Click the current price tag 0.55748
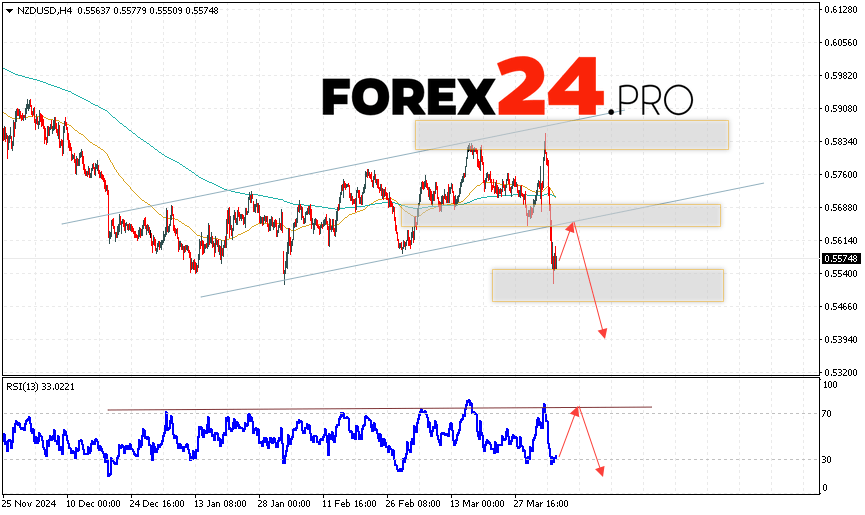The height and width of the screenshot is (515, 865). tap(841, 259)
